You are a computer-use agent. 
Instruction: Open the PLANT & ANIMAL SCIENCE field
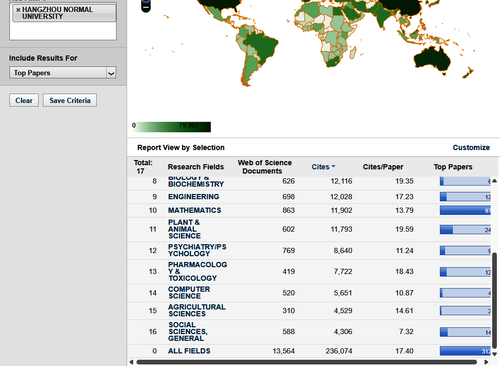point(184,229)
